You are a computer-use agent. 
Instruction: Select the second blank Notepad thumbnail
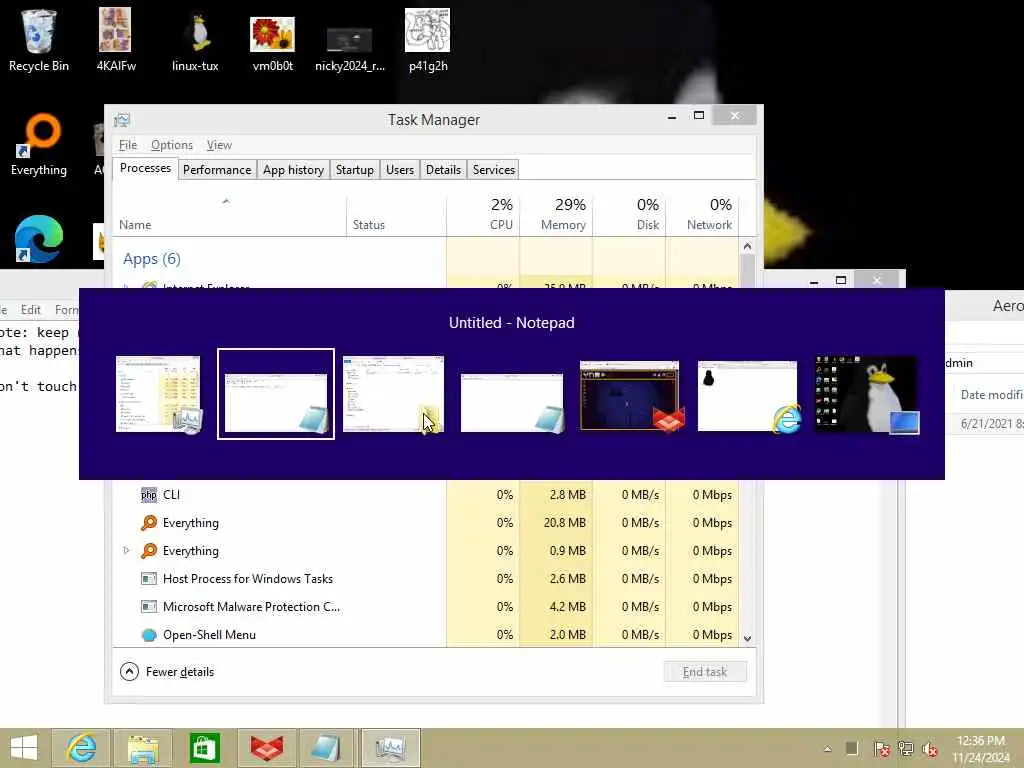(512, 403)
